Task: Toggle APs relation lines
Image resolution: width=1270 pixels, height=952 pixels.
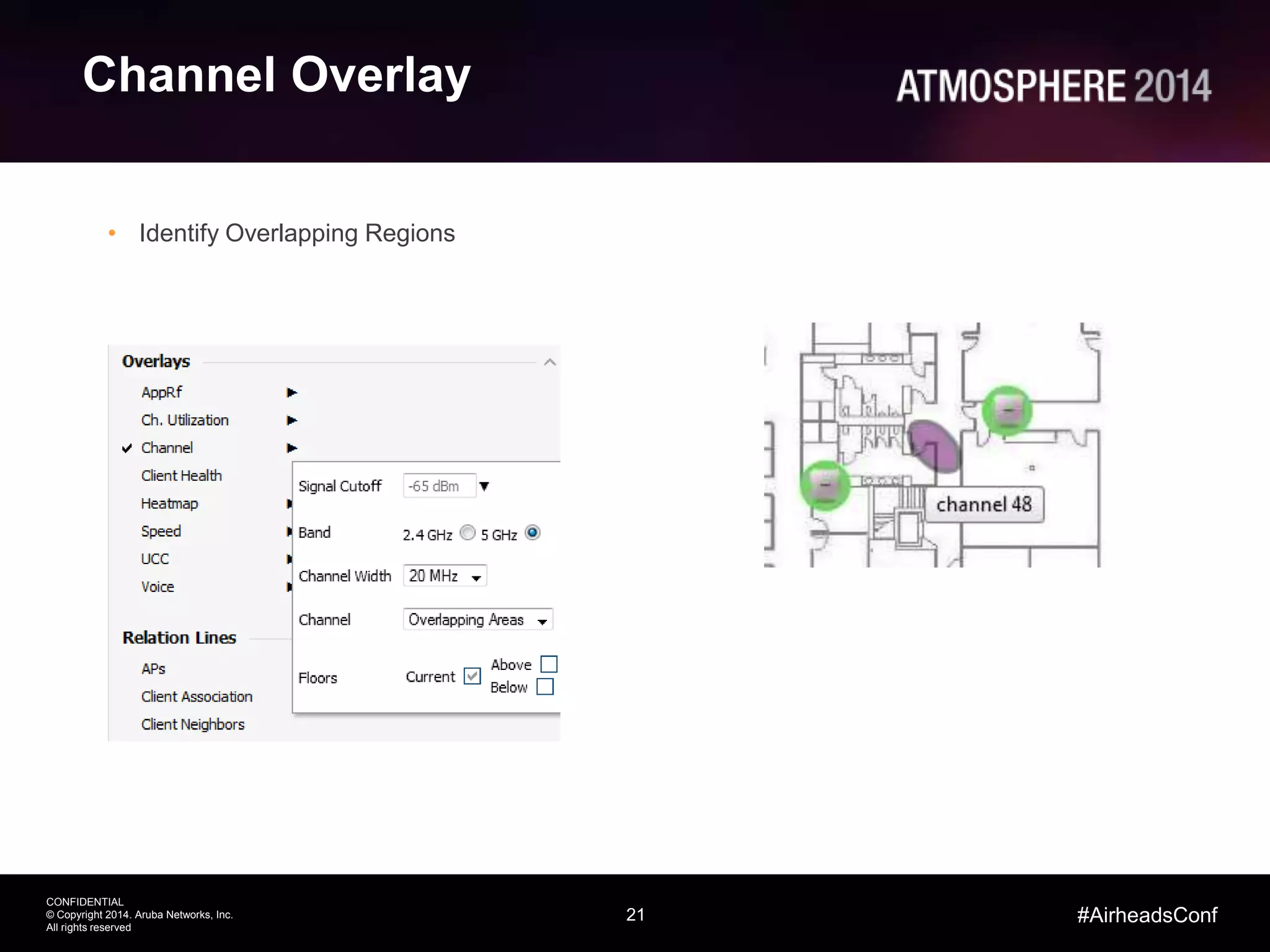Action: click(153, 669)
